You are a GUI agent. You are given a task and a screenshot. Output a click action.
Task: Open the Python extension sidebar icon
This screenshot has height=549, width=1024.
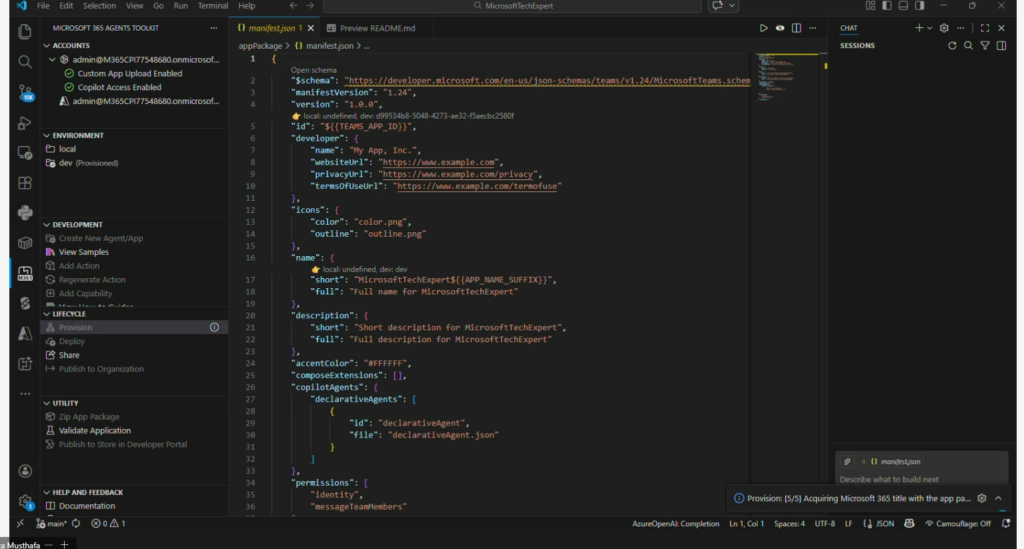pyautogui.click(x=25, y=211)
